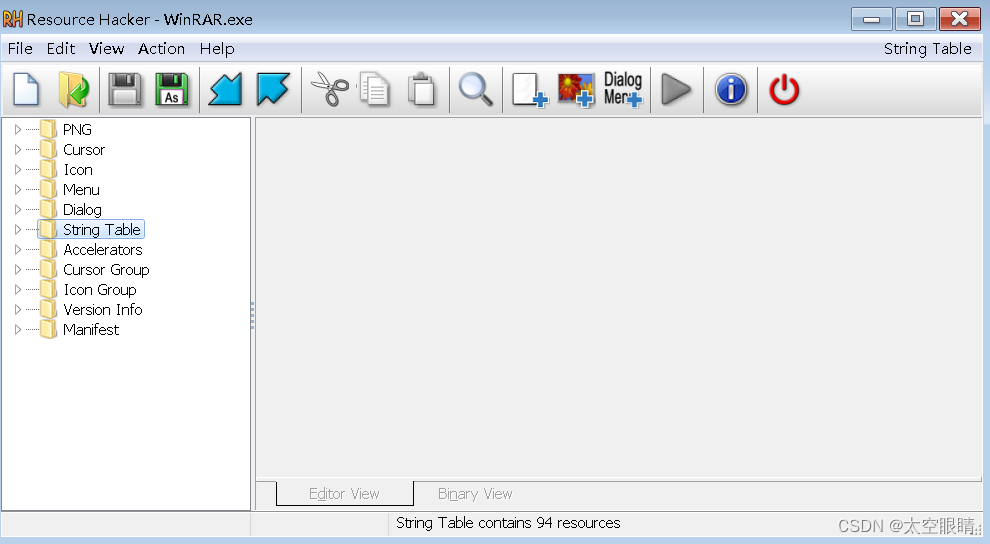
Task: Select the Accelerators folder
Action: tap(92, 249)
